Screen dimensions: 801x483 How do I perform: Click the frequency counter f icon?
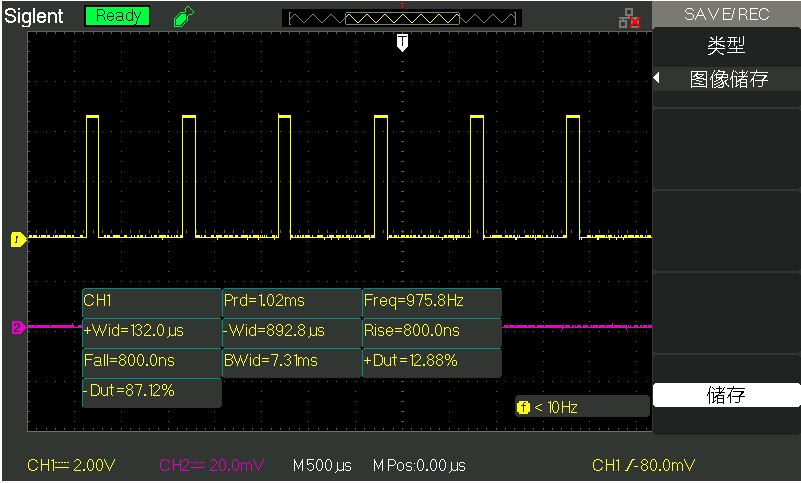point(523,407)
